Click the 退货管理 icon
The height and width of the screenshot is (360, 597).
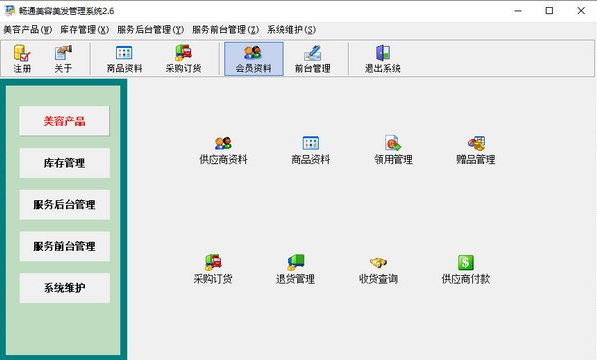[295, 269]
